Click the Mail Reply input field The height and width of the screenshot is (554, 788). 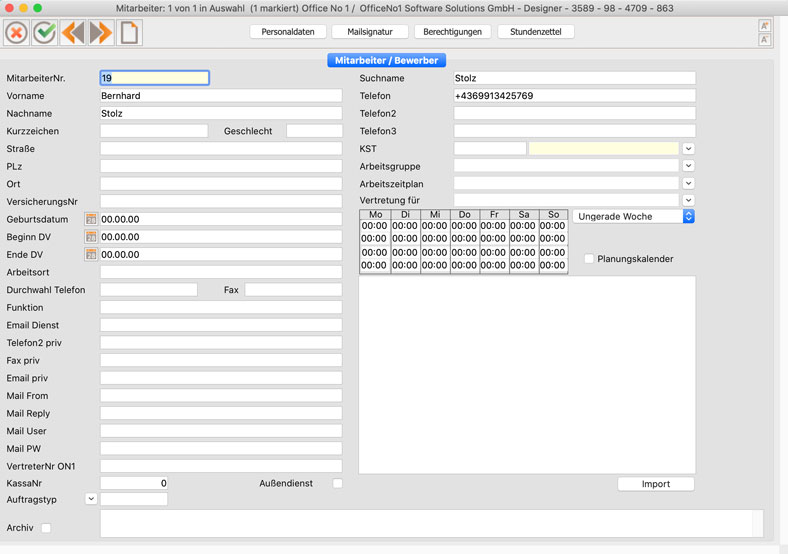pyautogui.click(x=221, y=413)
